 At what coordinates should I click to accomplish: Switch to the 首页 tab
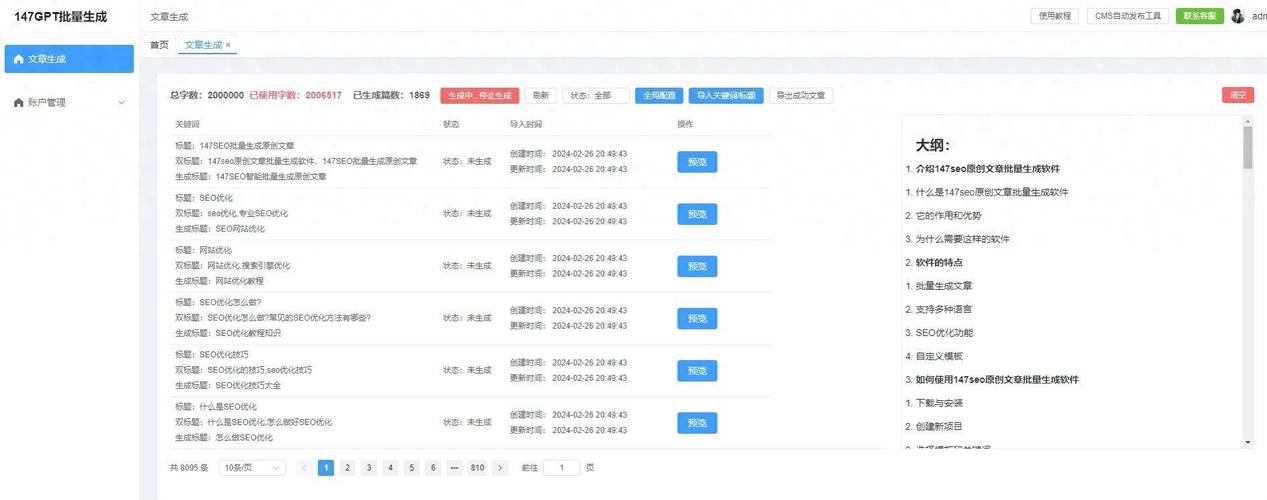pos(159,45)
